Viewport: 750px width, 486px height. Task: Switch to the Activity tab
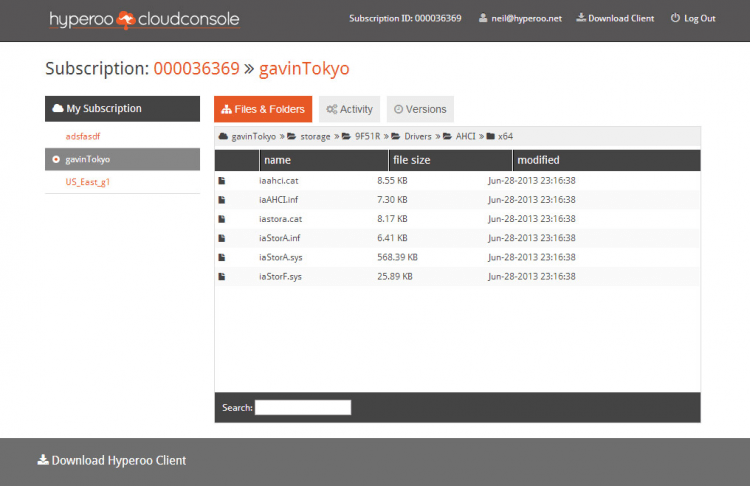tap(349, 109)
